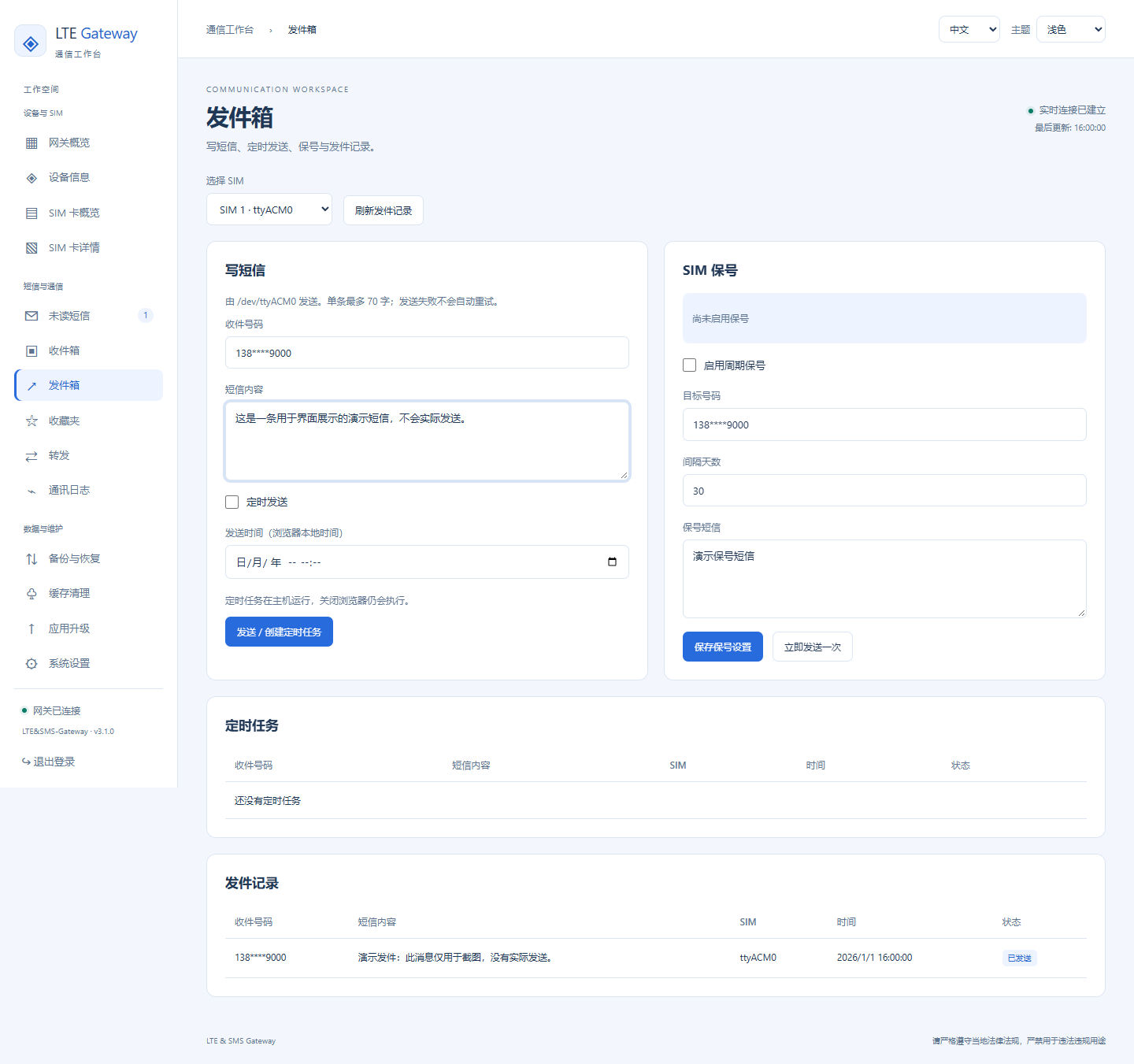Viewport: 1134px width, 1064px height.
Task: Click the 收件箱 inbox icon
Action: (x=31, y=351)
